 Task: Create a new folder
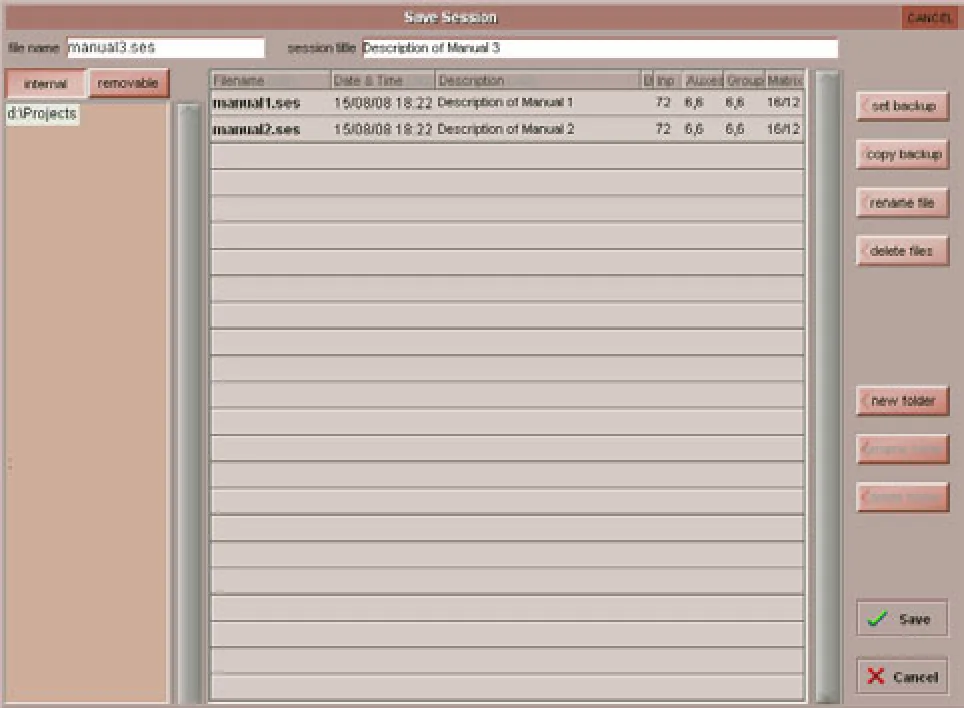903,401
